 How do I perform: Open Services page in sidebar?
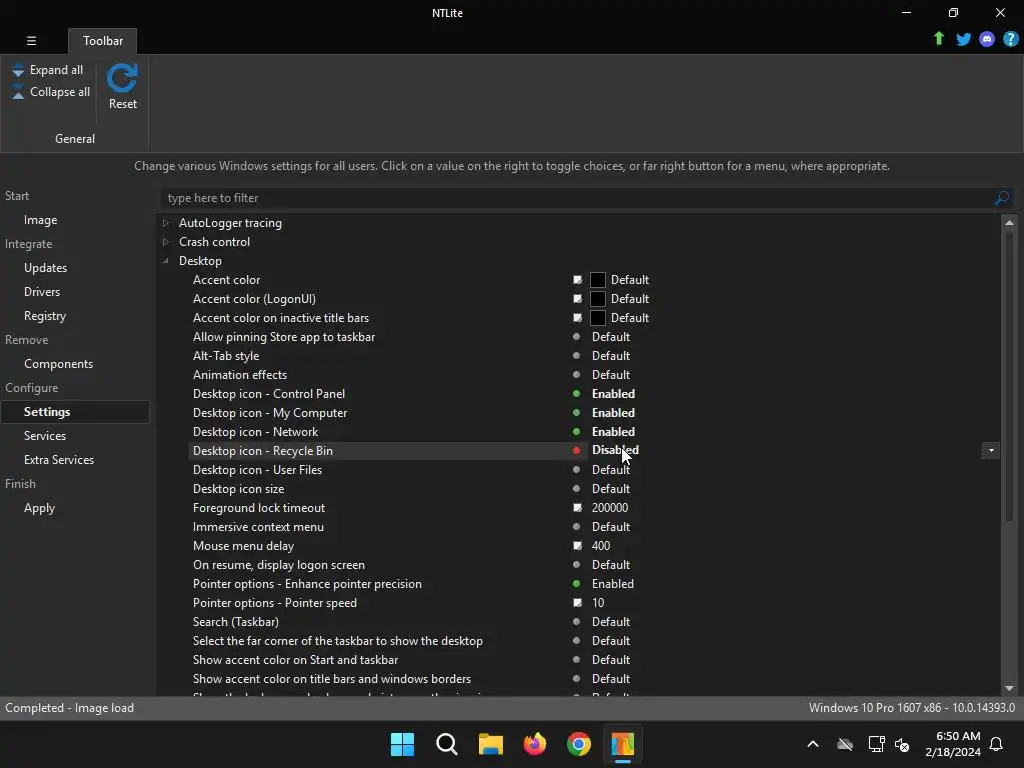[x=44, y=436]
